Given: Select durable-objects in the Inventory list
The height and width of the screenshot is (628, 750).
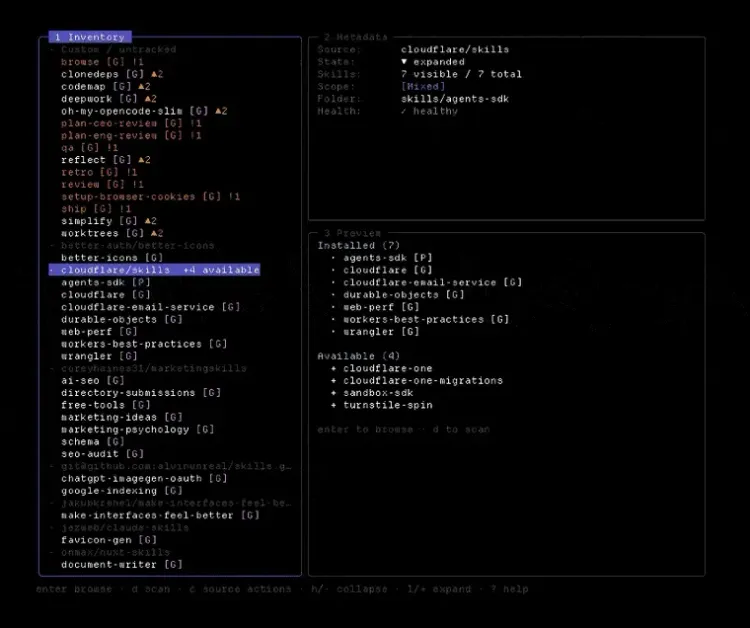Looking at the screenshot, I should [x=121, y=319].
